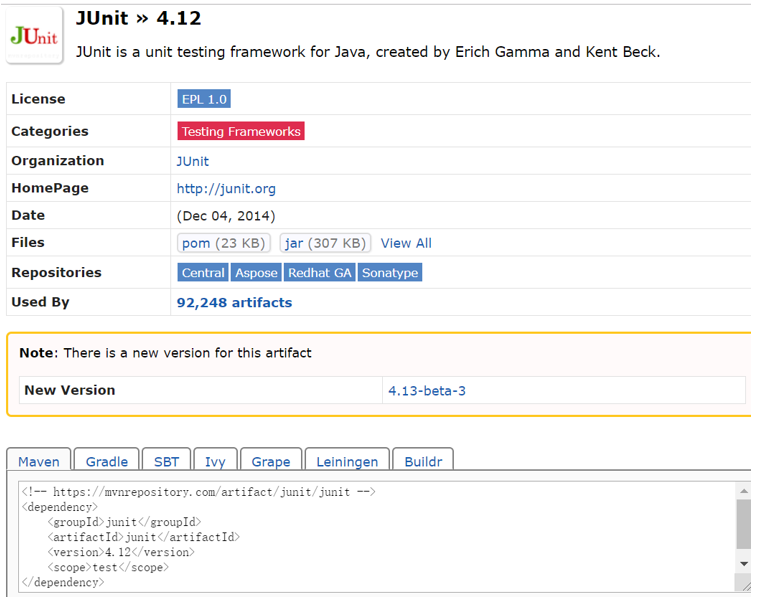This screenshot has height=611, width=768.
Task: Click the snippet vertical scrollbar thumb
Action: tap(744, 524)
